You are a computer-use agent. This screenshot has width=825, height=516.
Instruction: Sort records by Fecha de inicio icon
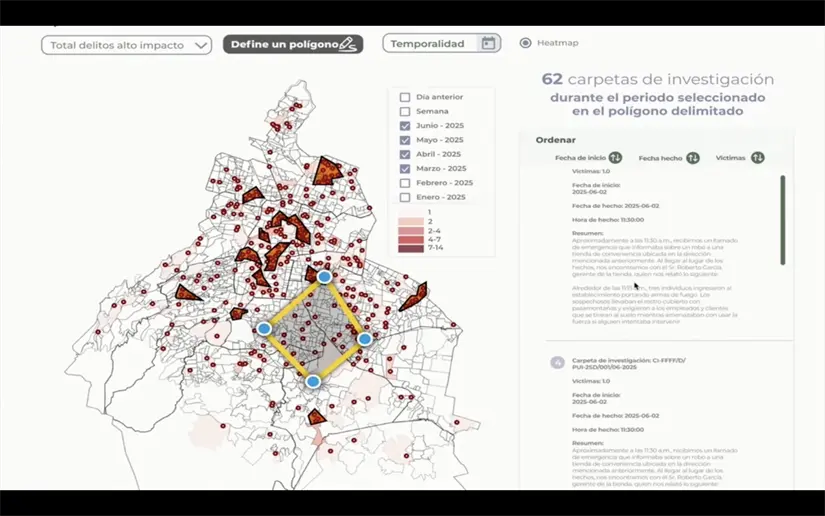(x=615, y=158)
